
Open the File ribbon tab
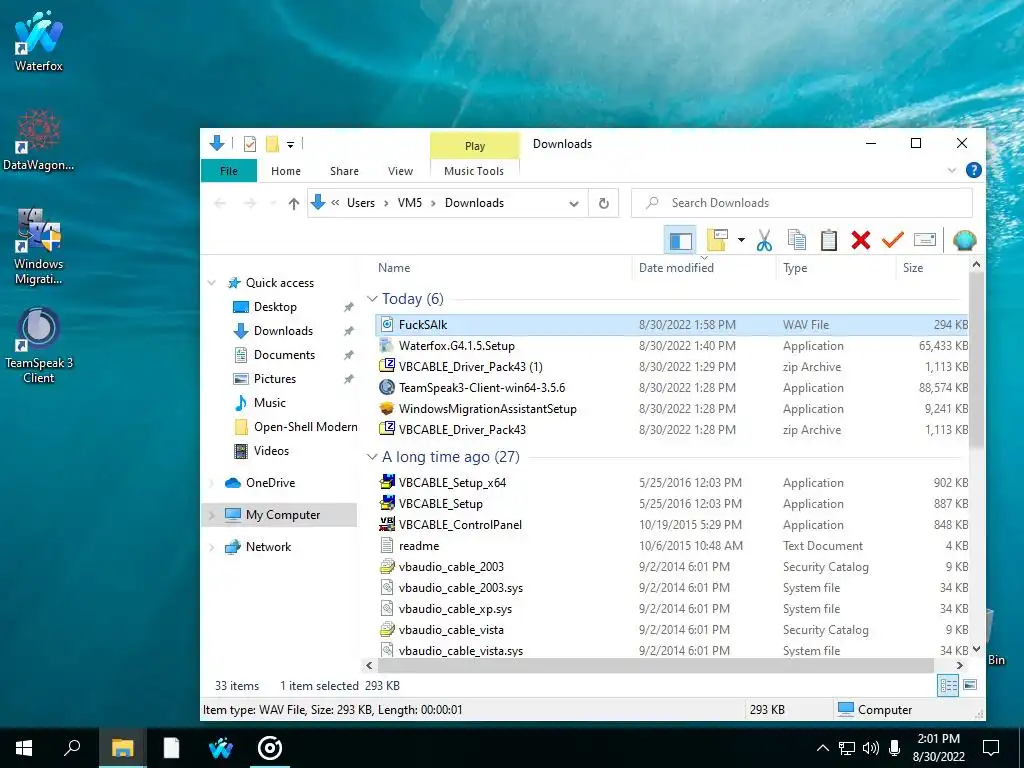(229, 171)
